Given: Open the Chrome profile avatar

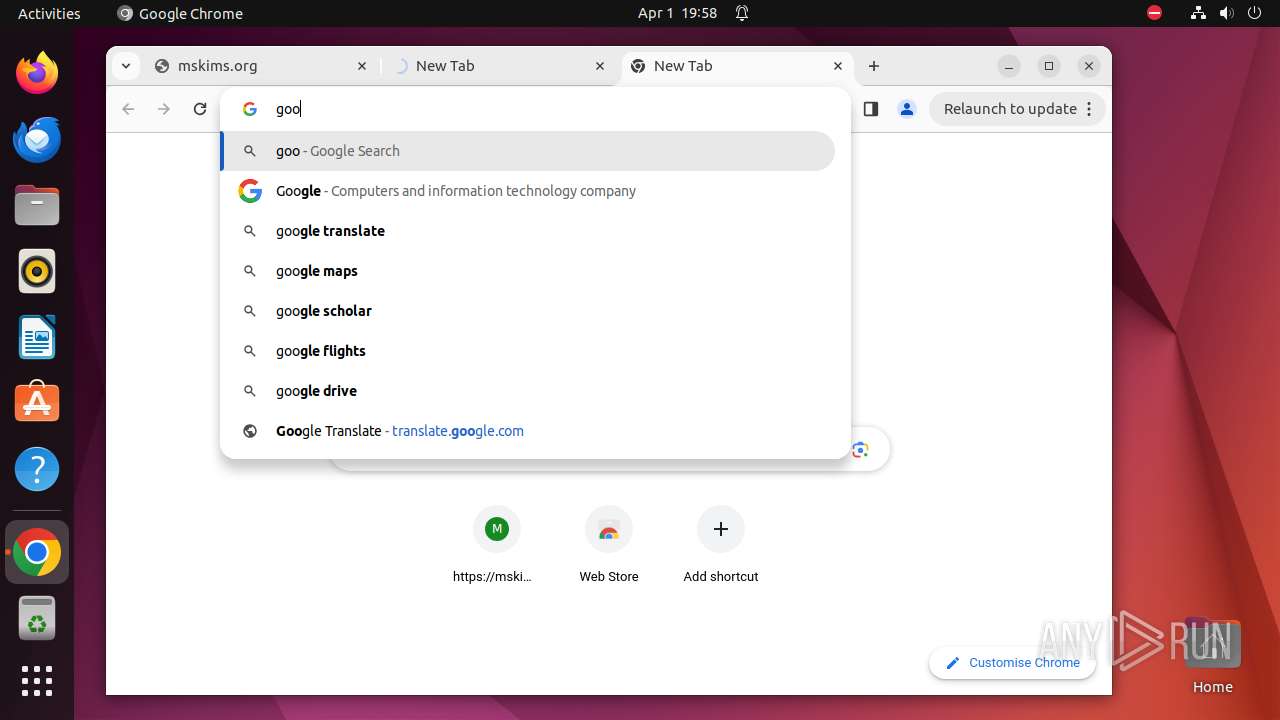Looking at the screenshot, I should tap(907, 109).
